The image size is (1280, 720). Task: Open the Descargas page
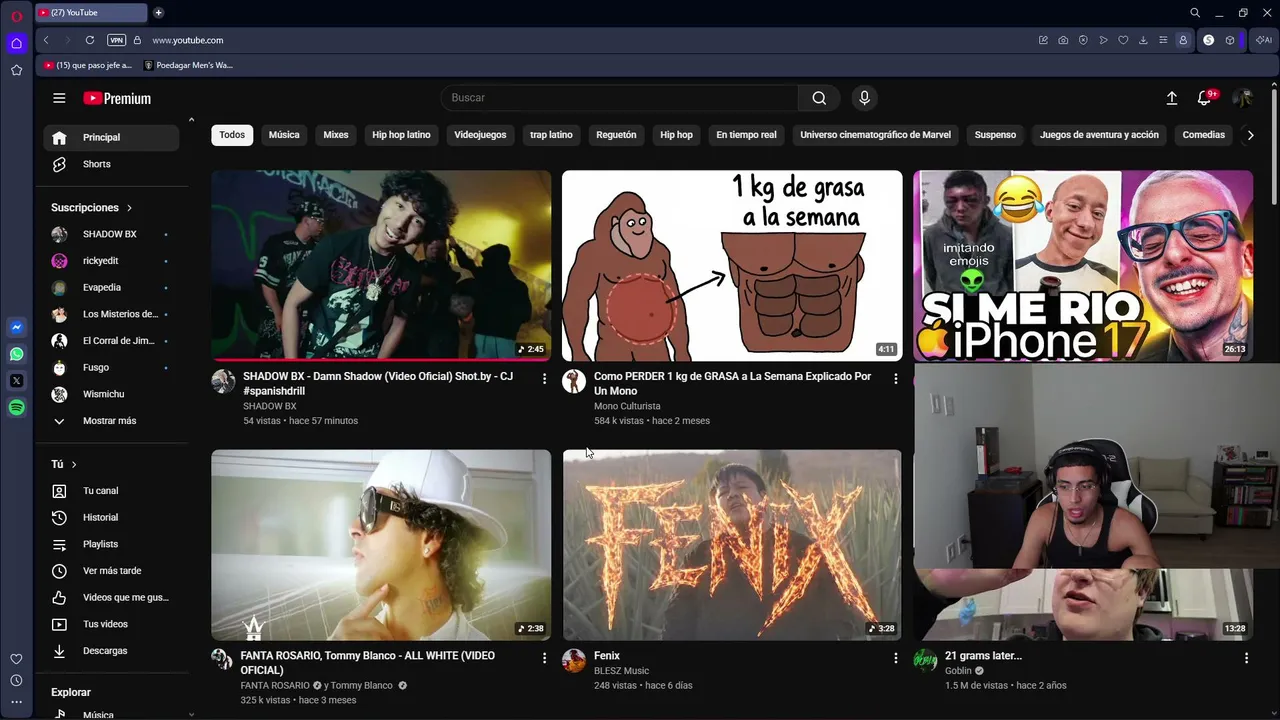pyautogui.click(x=111, y=651)
